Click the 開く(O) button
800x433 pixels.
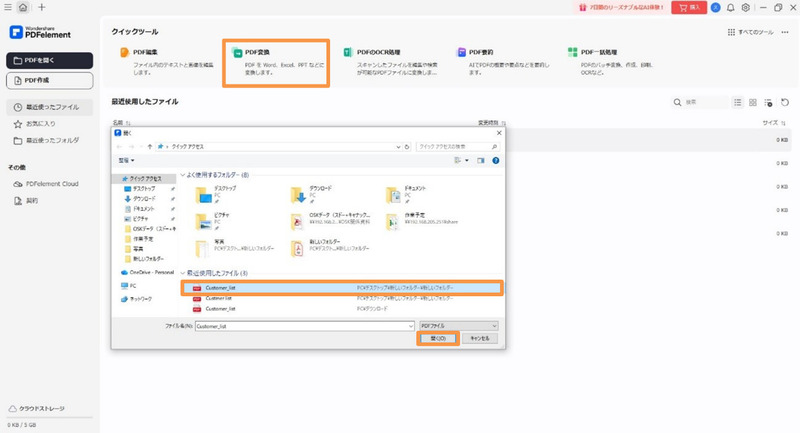pos(438,339)
